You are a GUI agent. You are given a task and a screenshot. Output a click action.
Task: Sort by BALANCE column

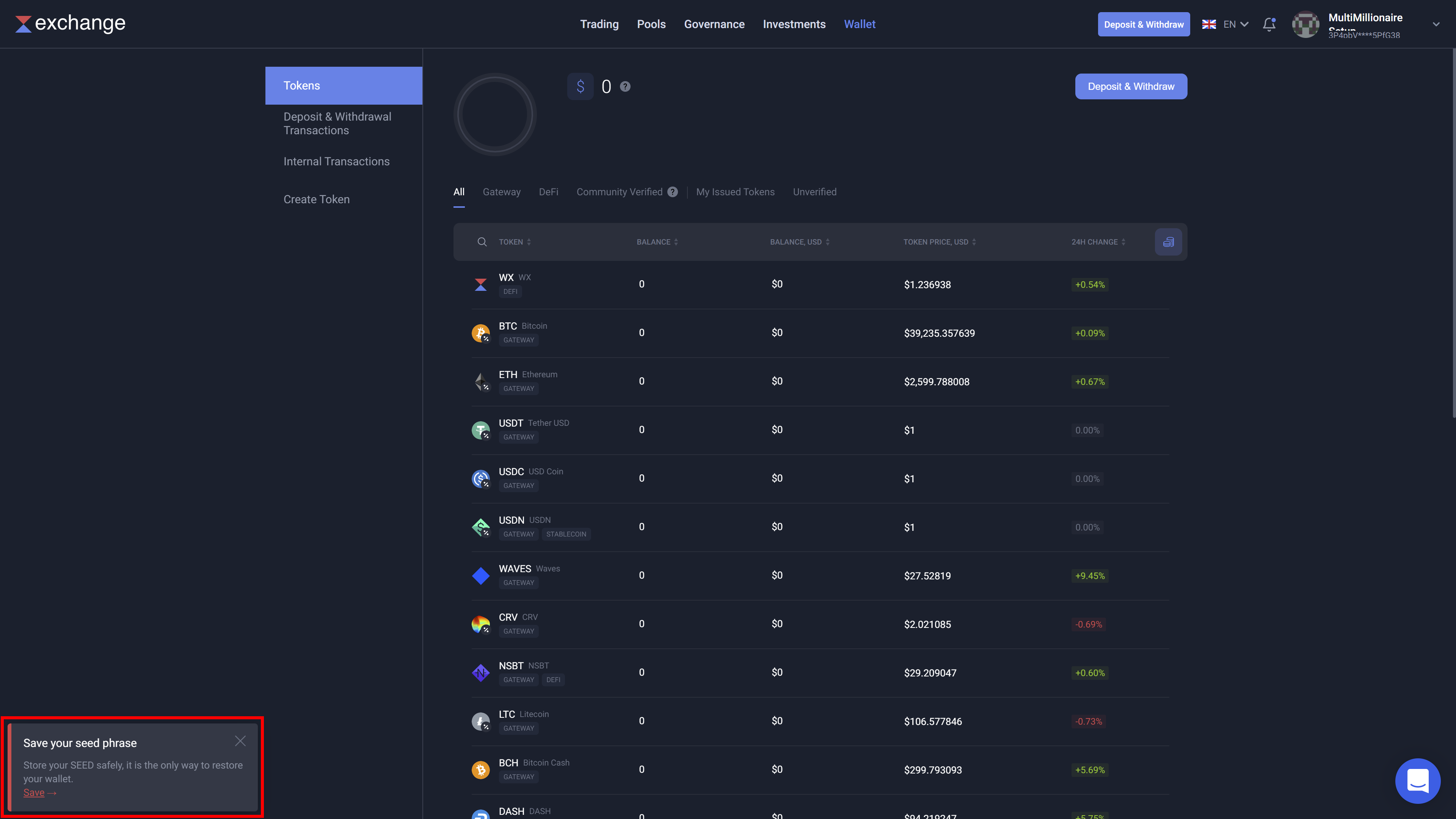click(657, 242)
